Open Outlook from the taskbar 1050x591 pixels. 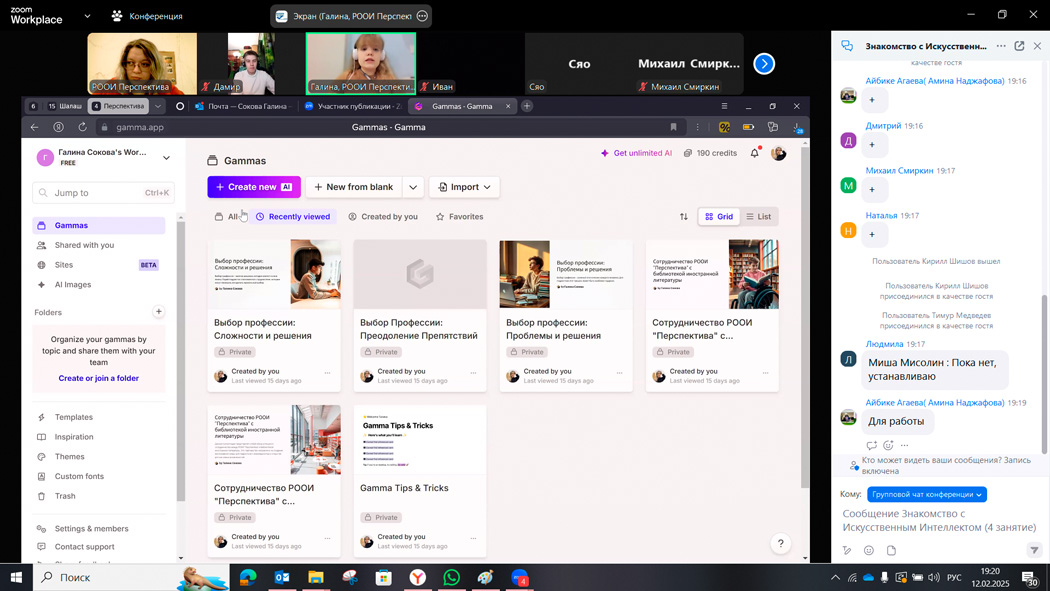282,577
